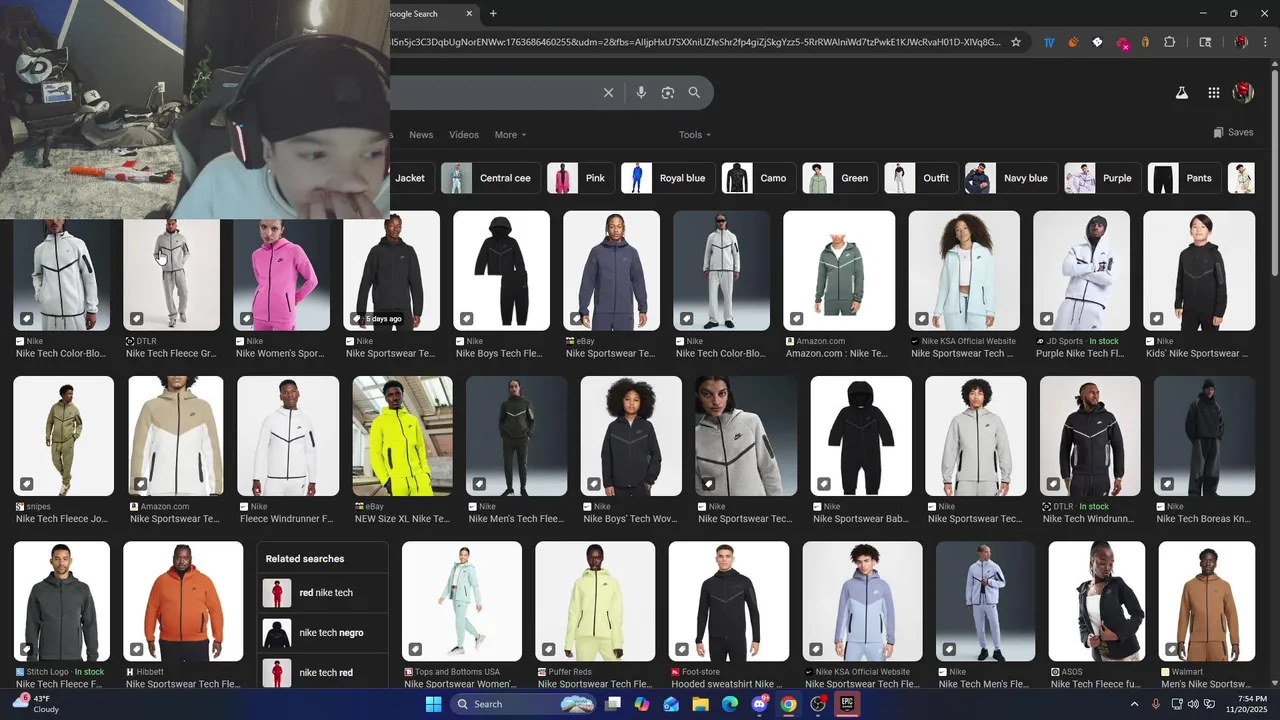Screen dimensions: 1280x720
Task: Open the Chrome profile avatar in the toolbar
Action: (1241, 42)
